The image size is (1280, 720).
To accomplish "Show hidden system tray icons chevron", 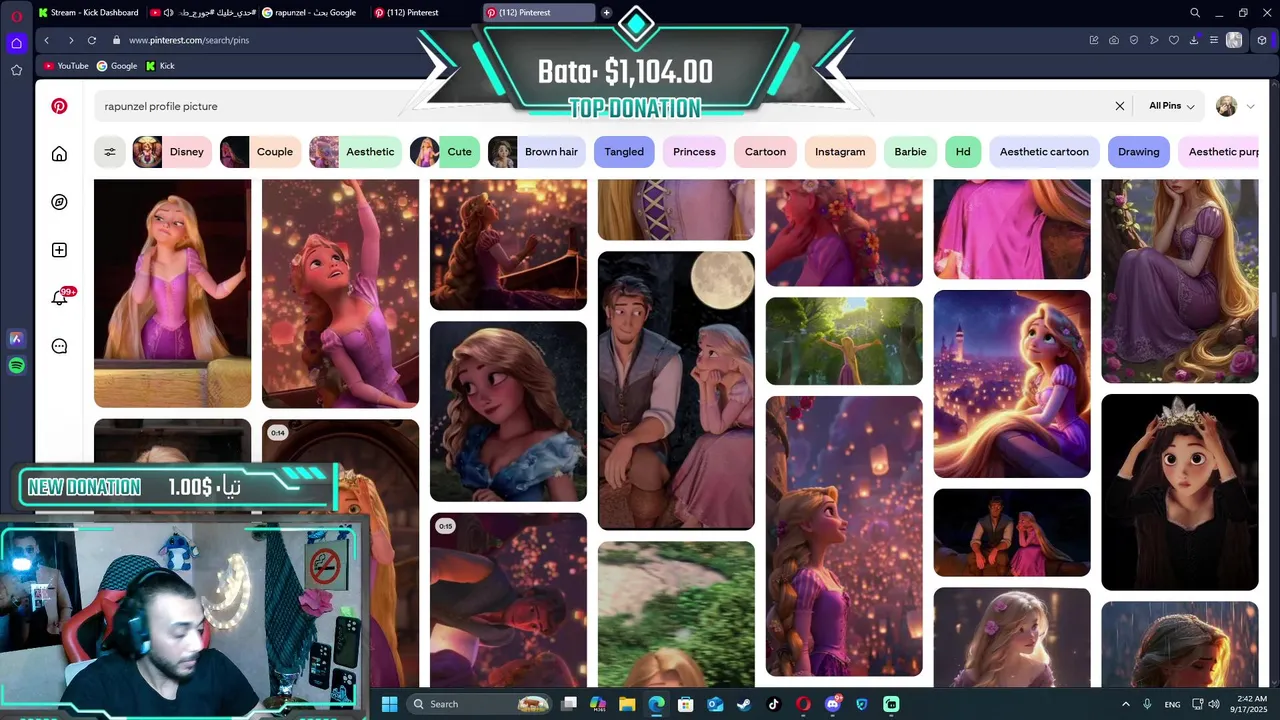I will (1126, 704).
